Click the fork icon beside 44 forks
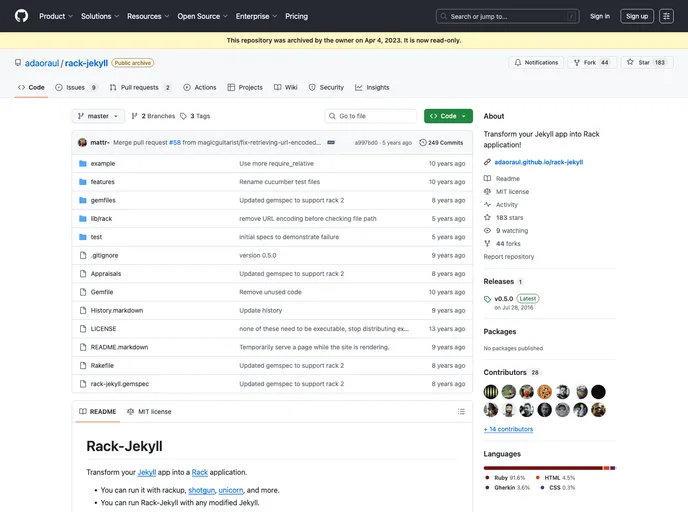This screenshot has width=688, height=512. pyautogui.click(x=487, y=243)
